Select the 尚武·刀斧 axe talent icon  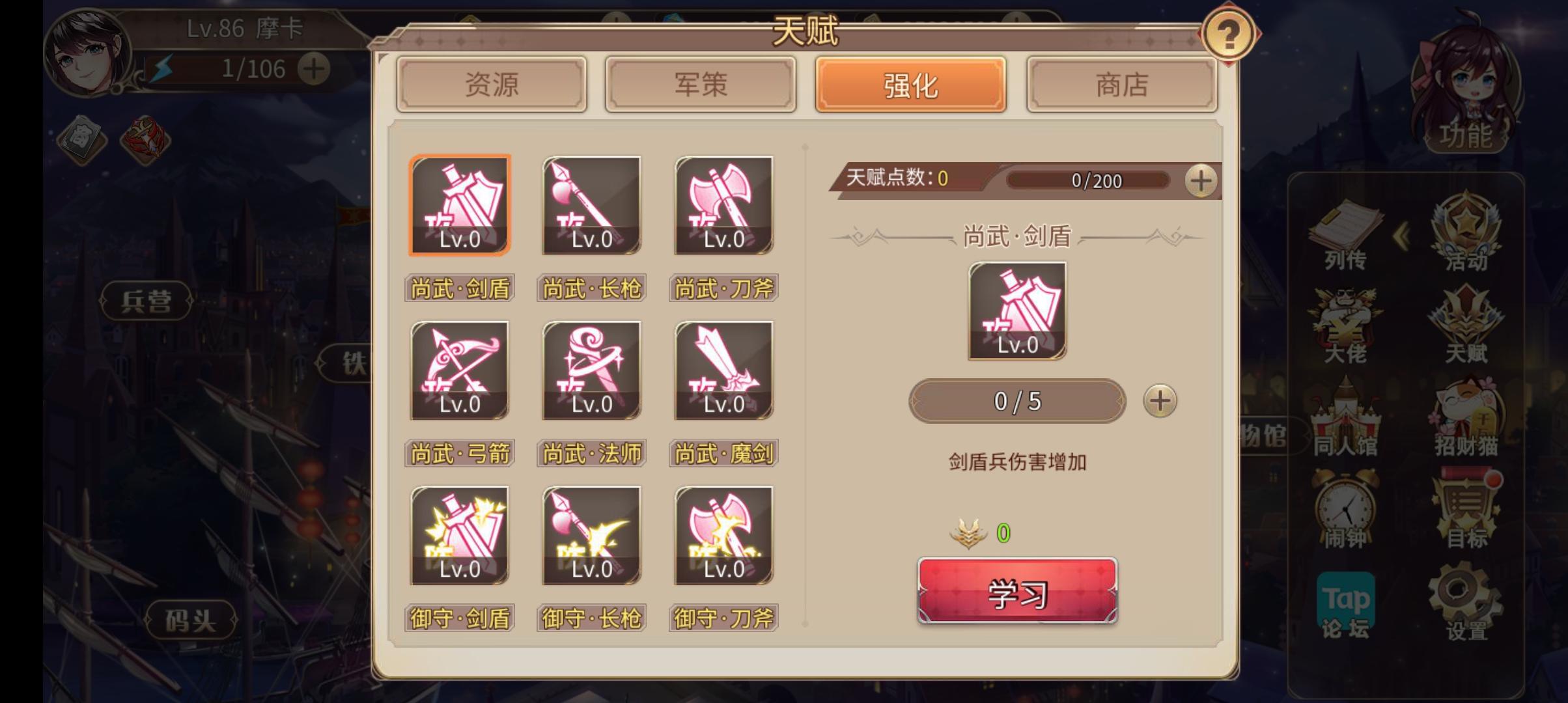[723, 206]
